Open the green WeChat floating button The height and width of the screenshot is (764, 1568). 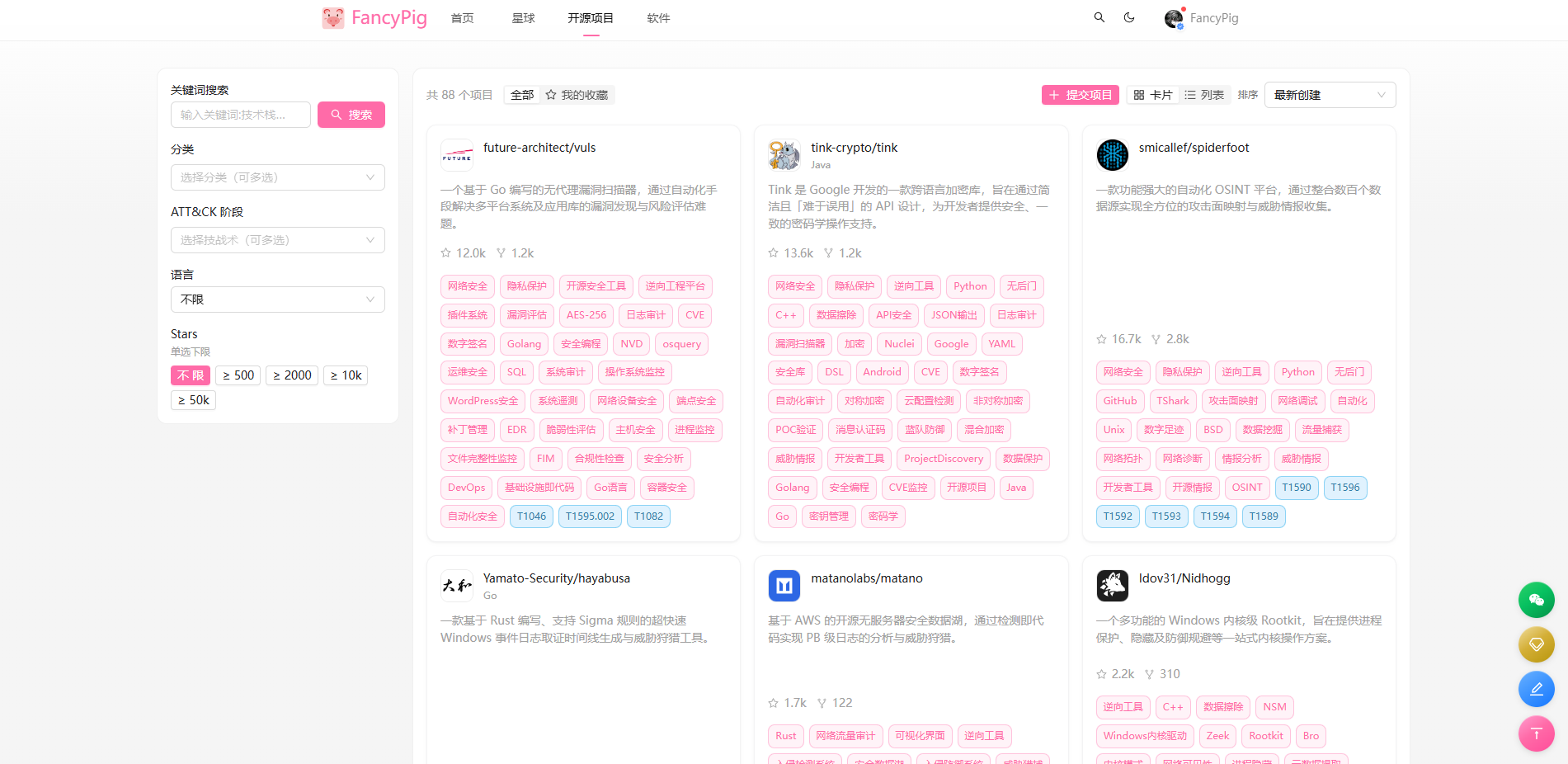pos(1537,600)
